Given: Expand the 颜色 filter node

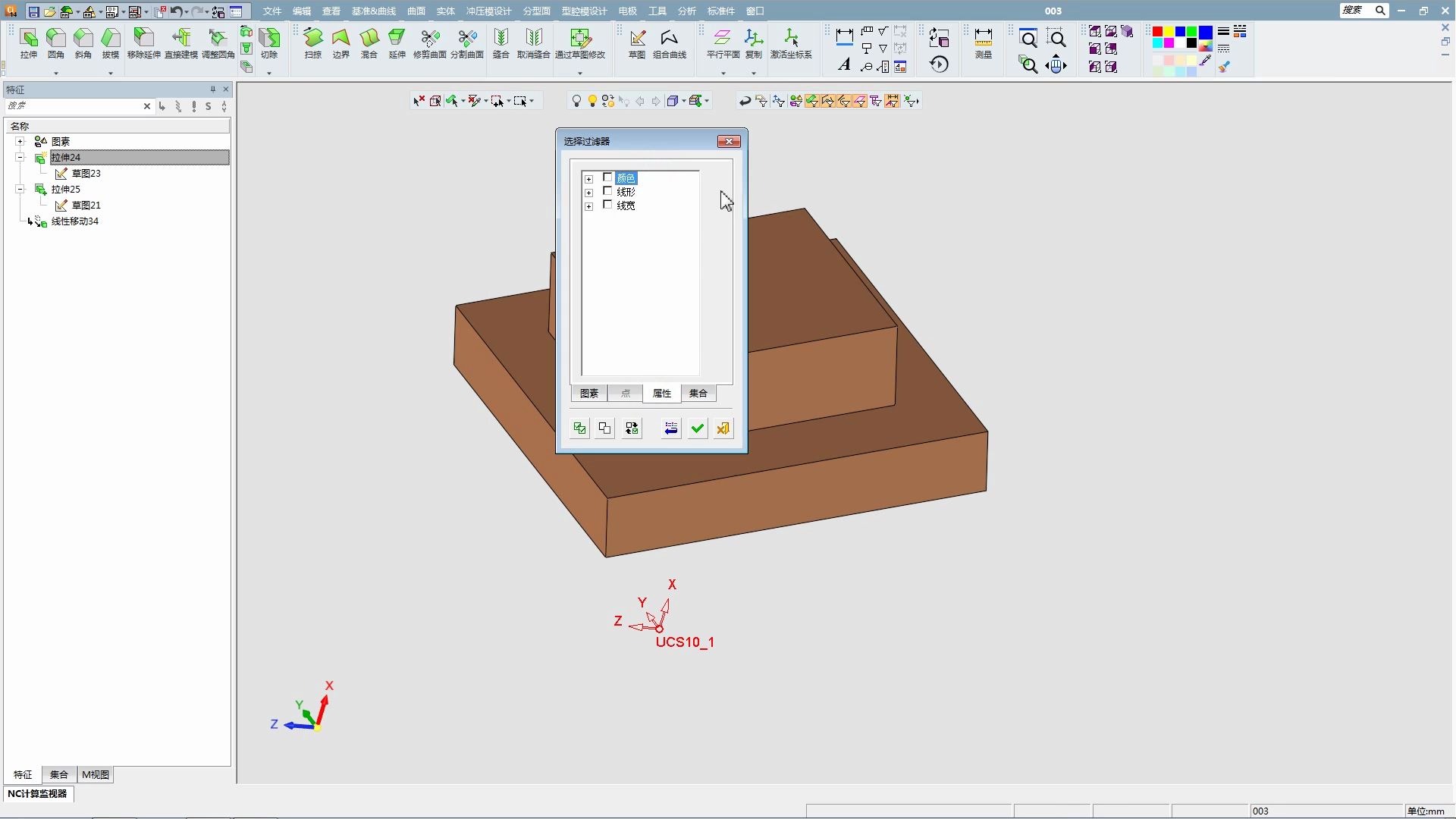Looking at the screenshot, I should click(x=588, y=179).
